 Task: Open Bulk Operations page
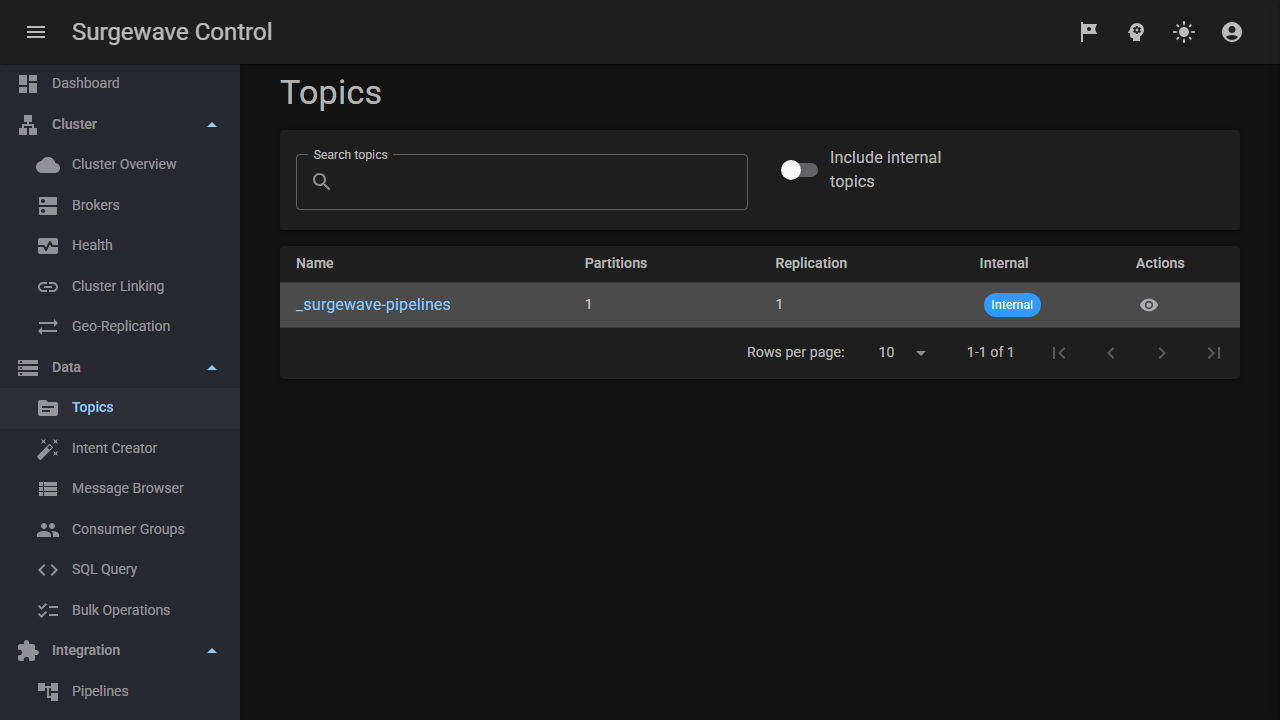point(120,611)
